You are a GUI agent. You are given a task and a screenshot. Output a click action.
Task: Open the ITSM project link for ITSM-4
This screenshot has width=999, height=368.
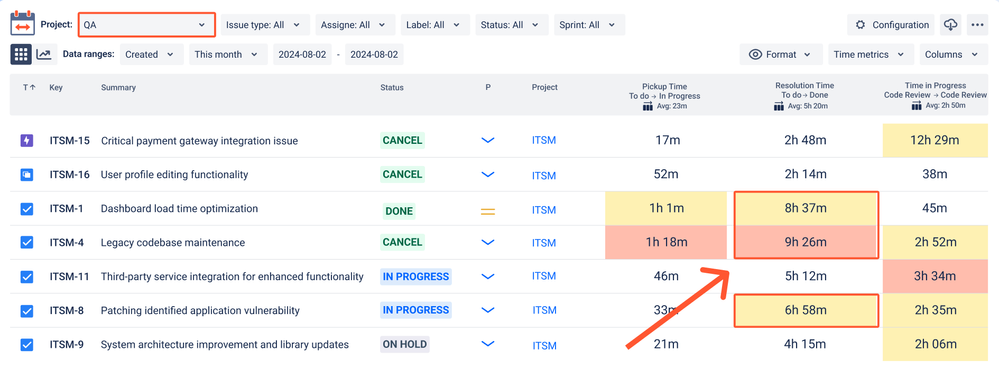(x=544, y=243)
